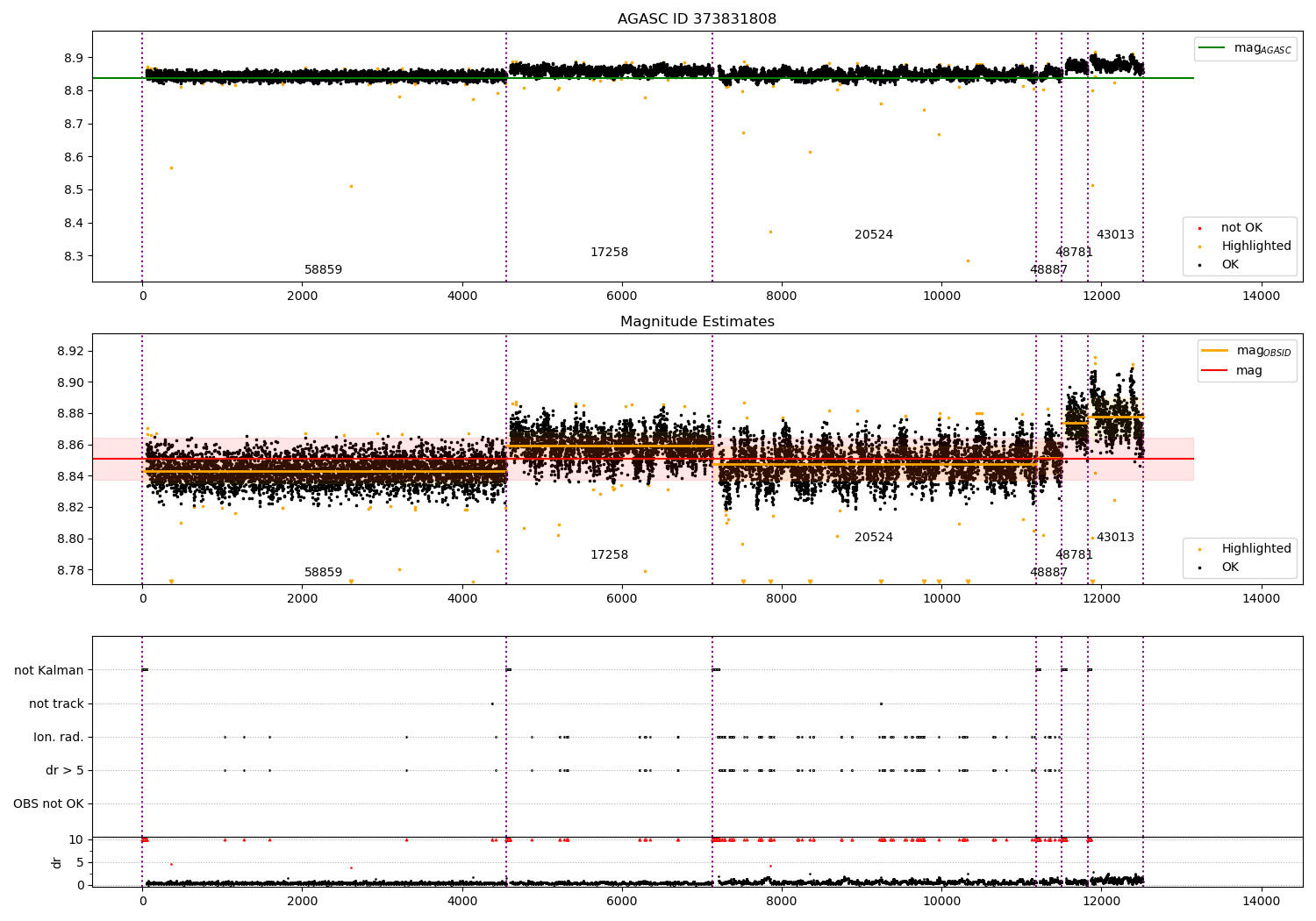This screenshot has height=921, width=1316.
Task: Click the 'not OK' legend entry
Action: pyautogui.click(x=1231, y=228)
